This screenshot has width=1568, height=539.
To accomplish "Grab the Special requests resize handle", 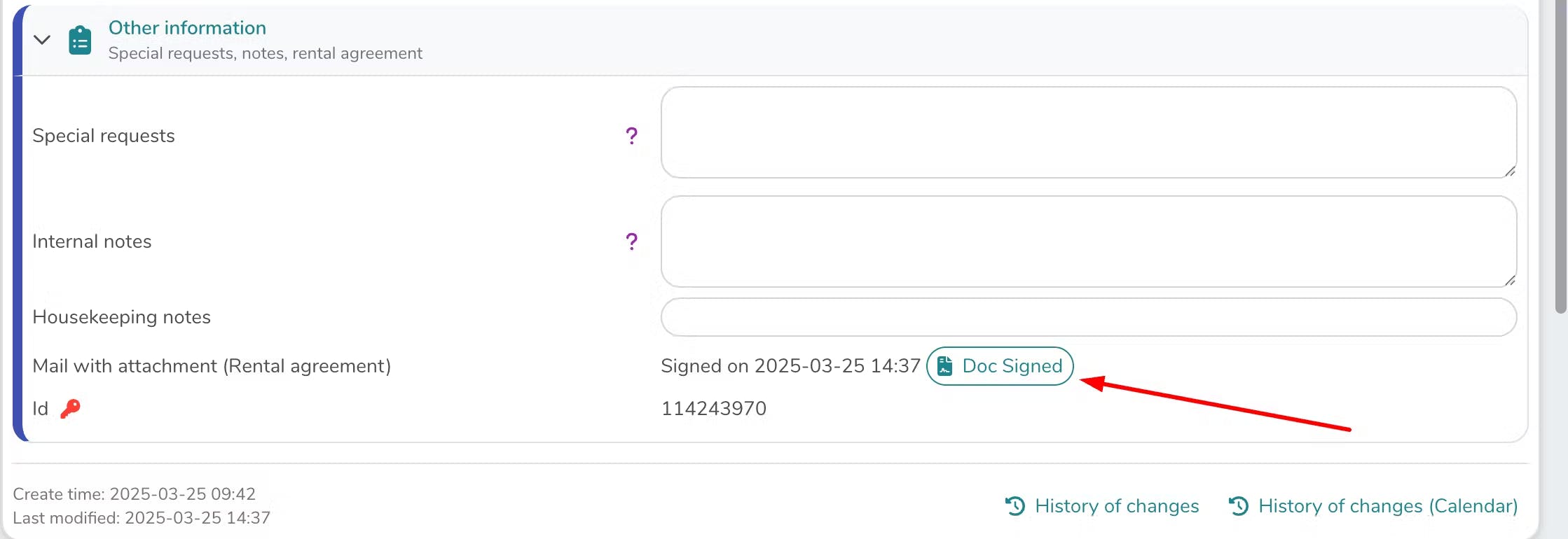I will pyautogui.click(x=1510, y=171).
